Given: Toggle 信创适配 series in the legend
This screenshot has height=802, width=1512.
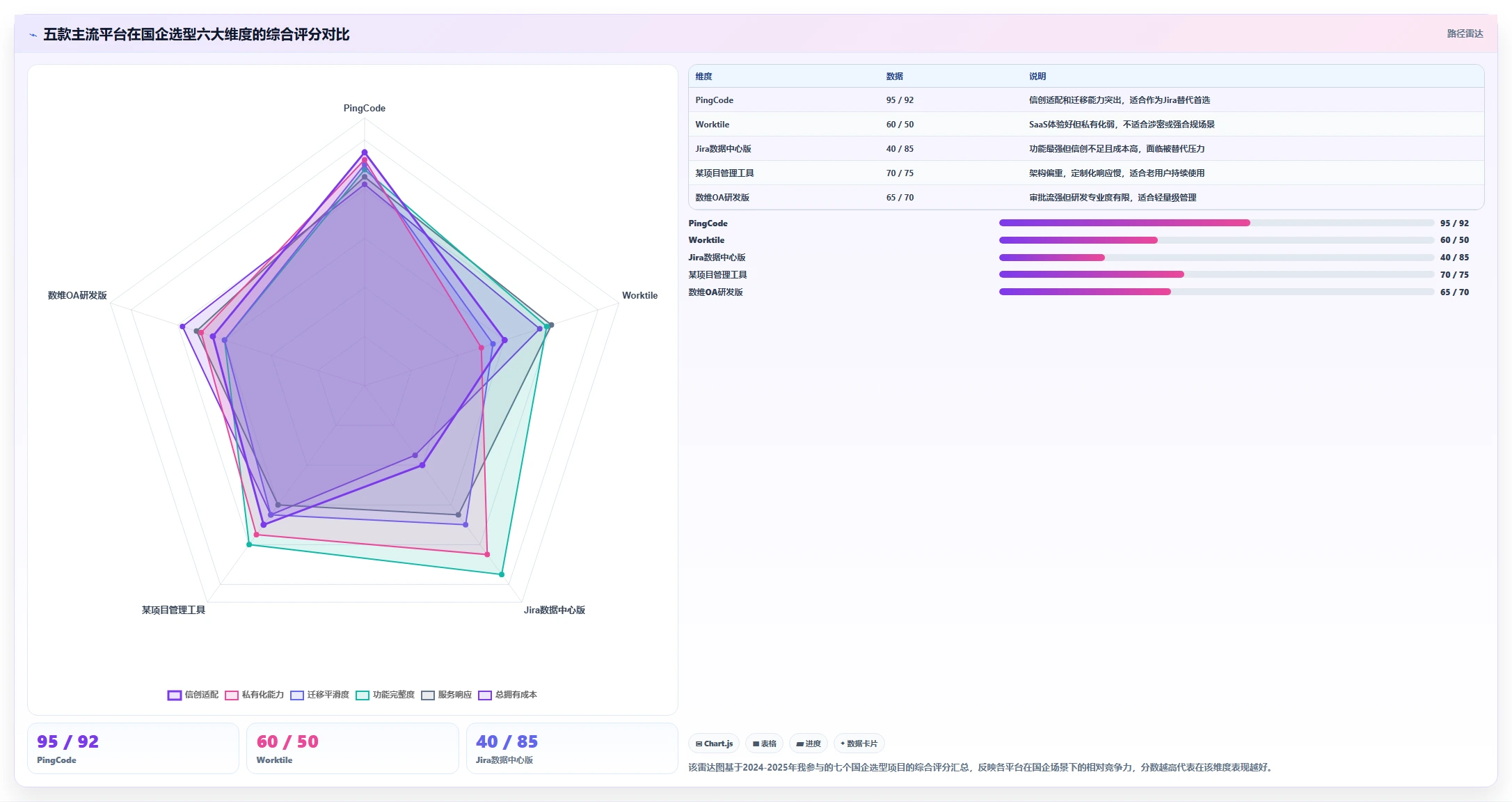Looking at the screenshot, I should tap(193, 695).
